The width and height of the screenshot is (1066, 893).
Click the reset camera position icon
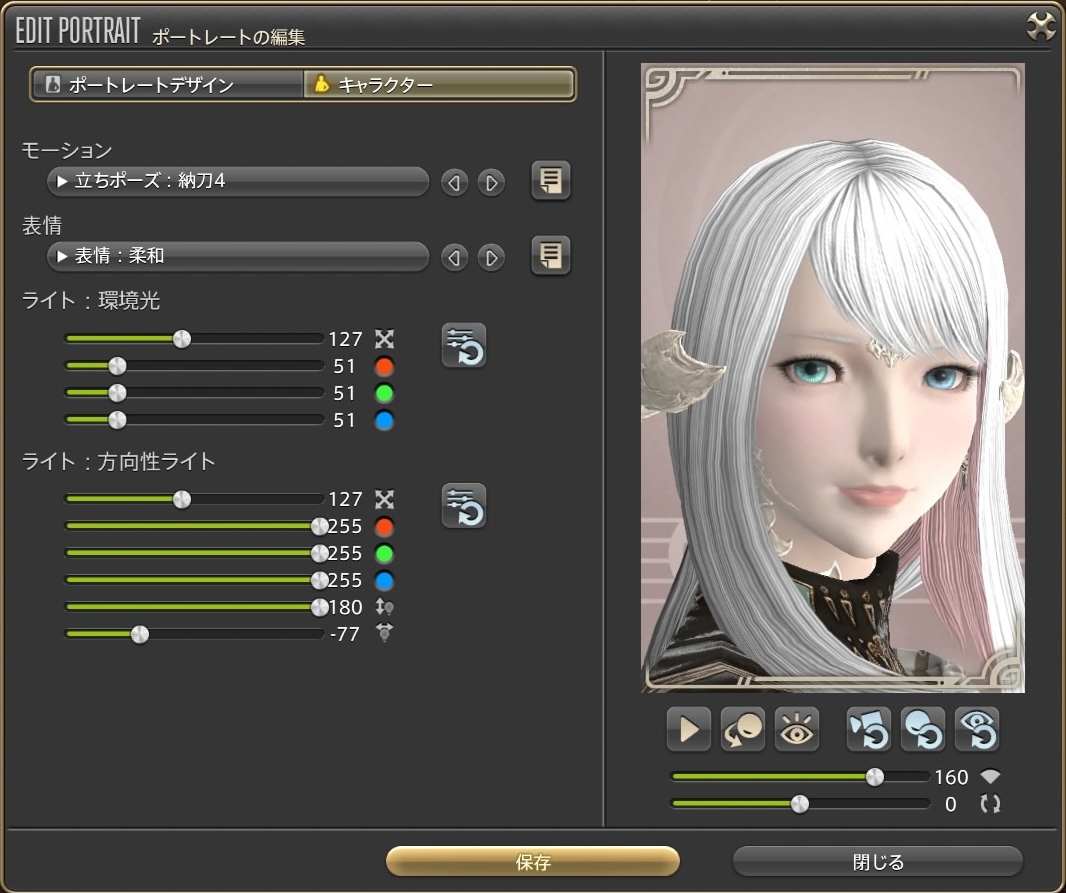(x=868, y=730)
